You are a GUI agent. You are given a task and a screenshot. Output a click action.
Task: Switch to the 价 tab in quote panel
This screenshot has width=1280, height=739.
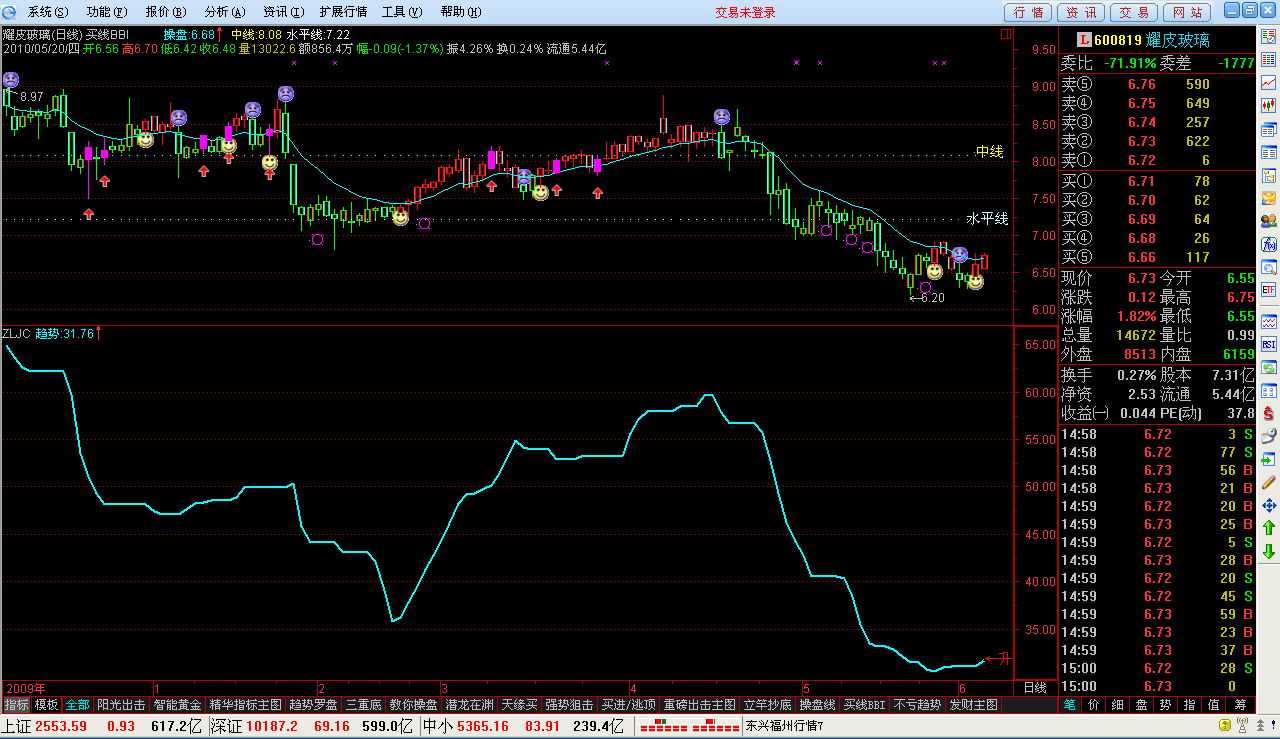pos(1093,705)
